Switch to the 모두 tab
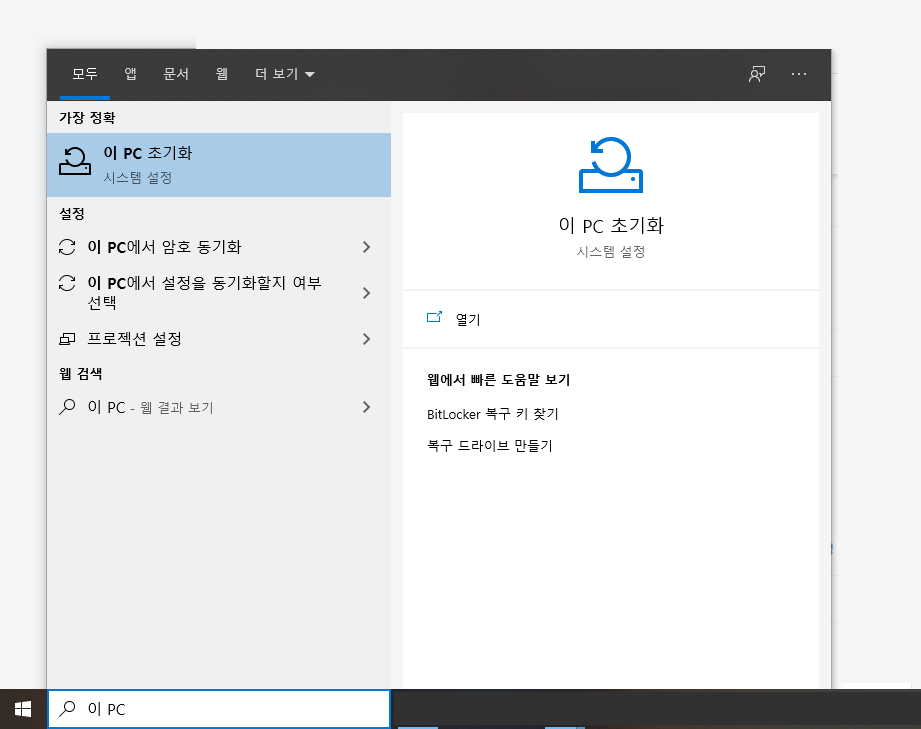The width and height of the screenshot is (921, 729). pyautogui.click(x=85, y=74)
